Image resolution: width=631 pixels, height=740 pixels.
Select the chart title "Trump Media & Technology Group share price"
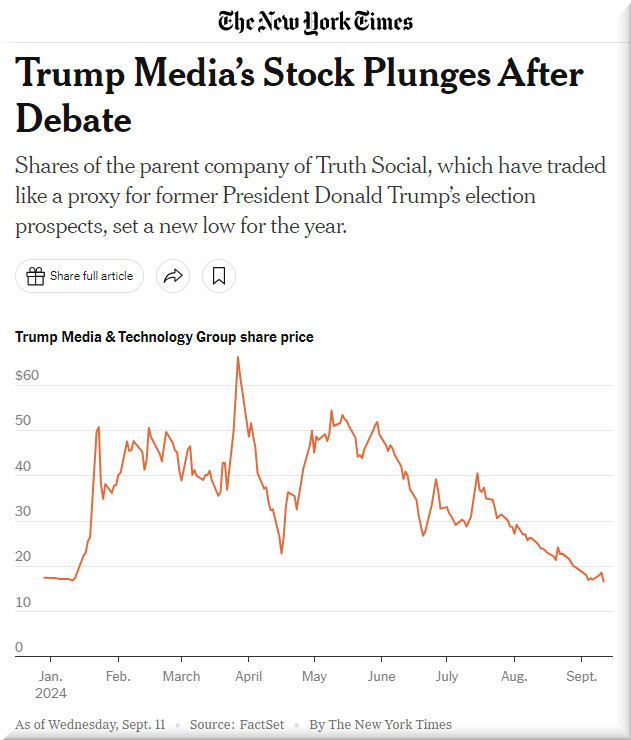[164, 337]
